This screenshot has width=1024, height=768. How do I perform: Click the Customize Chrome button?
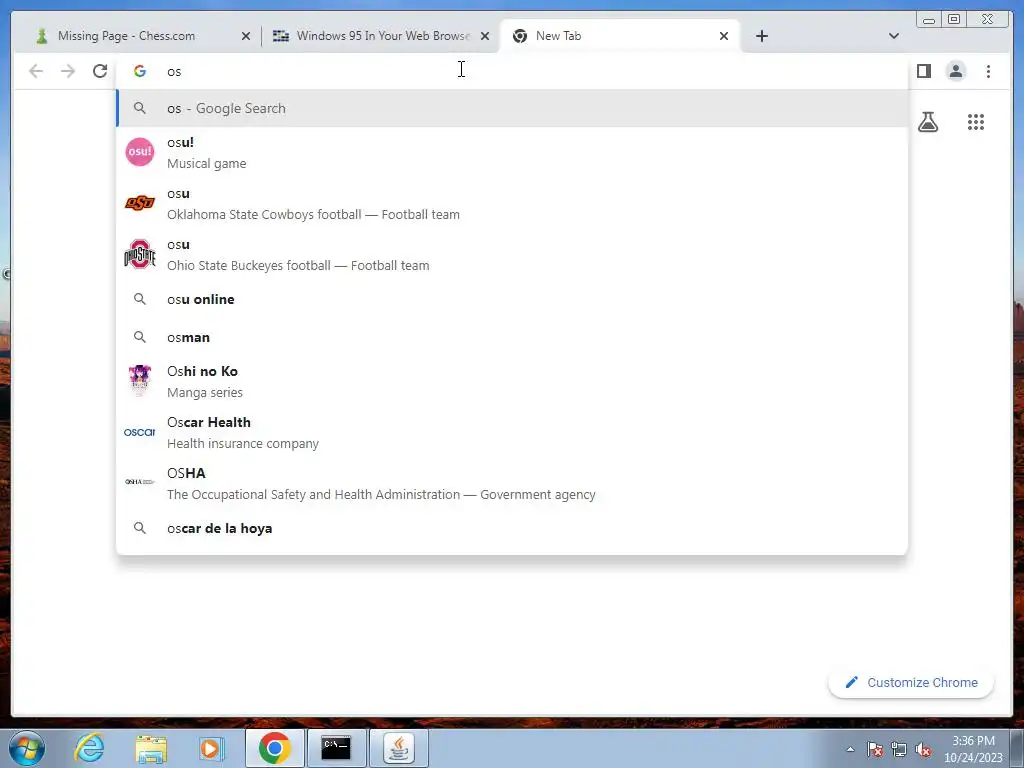click(x=911, y=682)
